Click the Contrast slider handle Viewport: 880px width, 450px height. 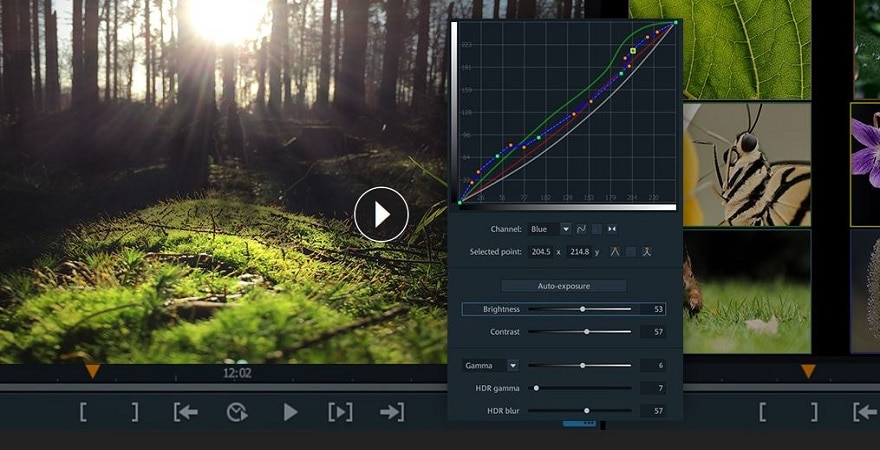click(x=587, y=331)
